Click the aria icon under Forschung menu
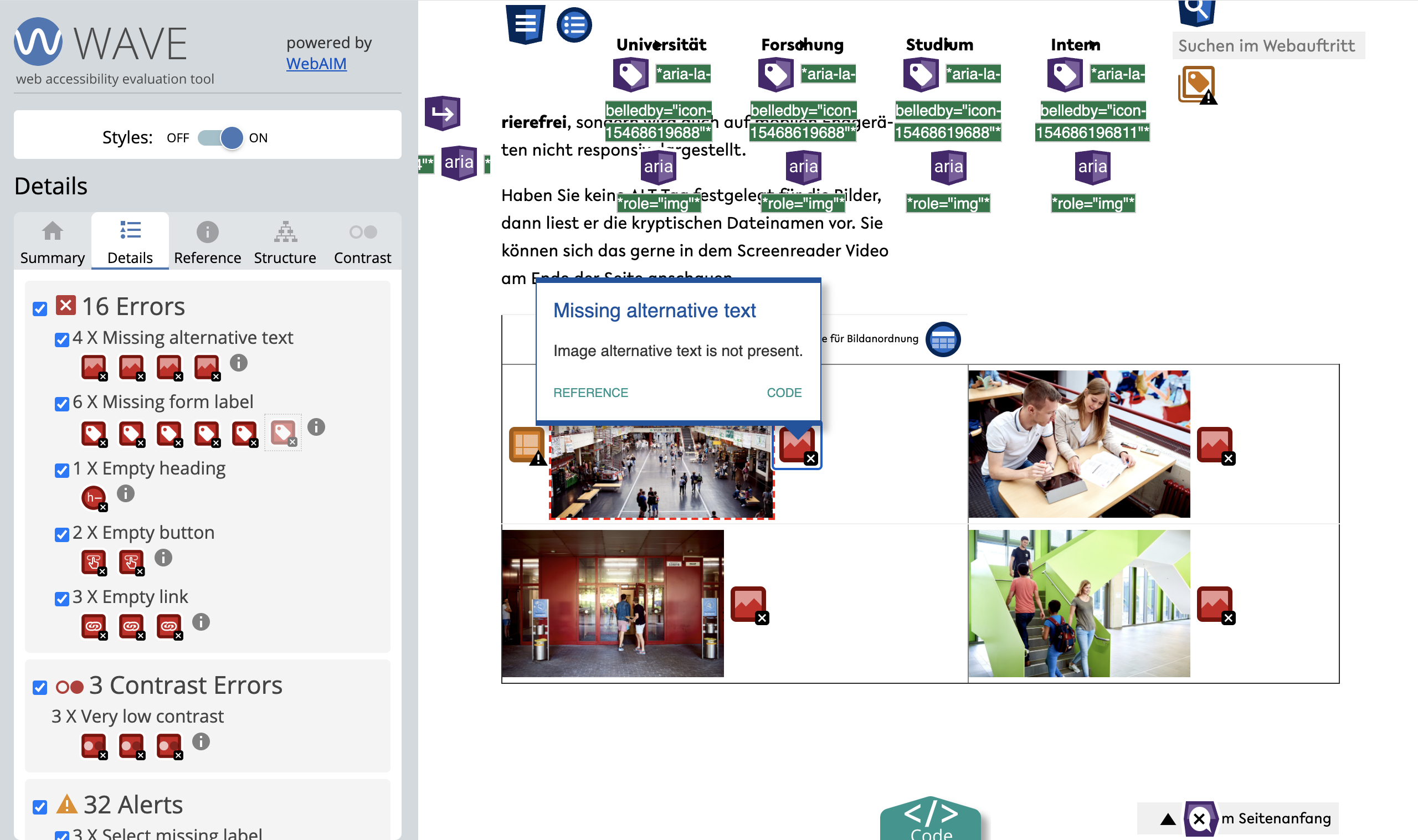Viewport: 1418px width, 840px height. [803, 167]
